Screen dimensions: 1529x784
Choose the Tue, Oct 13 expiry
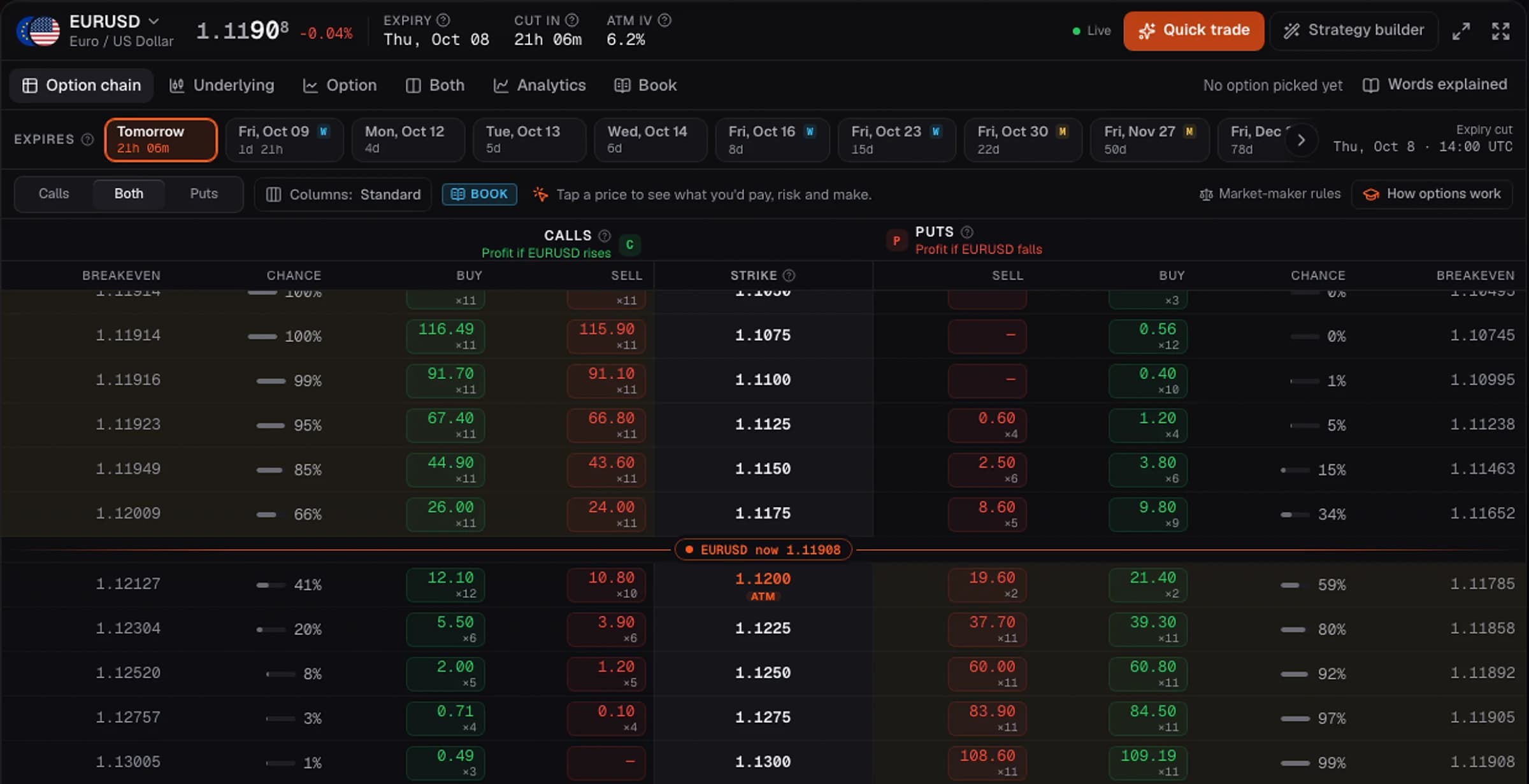coord(529,139)
